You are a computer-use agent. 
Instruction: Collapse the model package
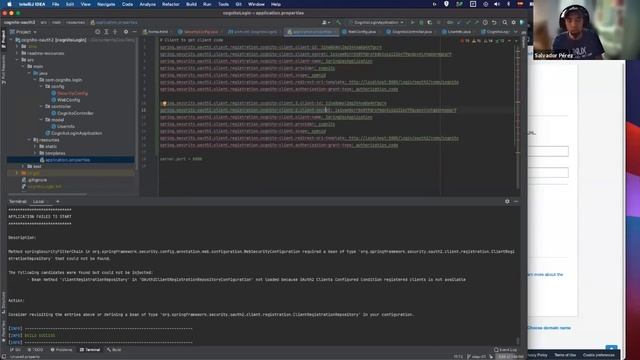click(41, 120)
